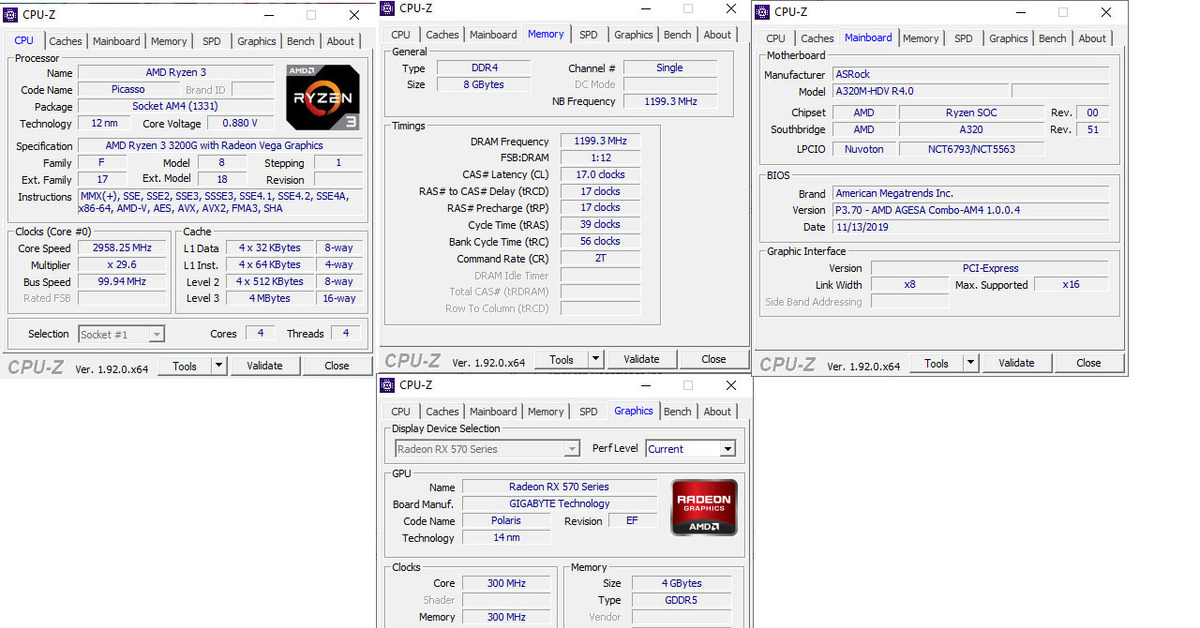1200x628 pixels.
Task: Expand the Tools arrow in the Processor window
Action: (x=219, y=366)
